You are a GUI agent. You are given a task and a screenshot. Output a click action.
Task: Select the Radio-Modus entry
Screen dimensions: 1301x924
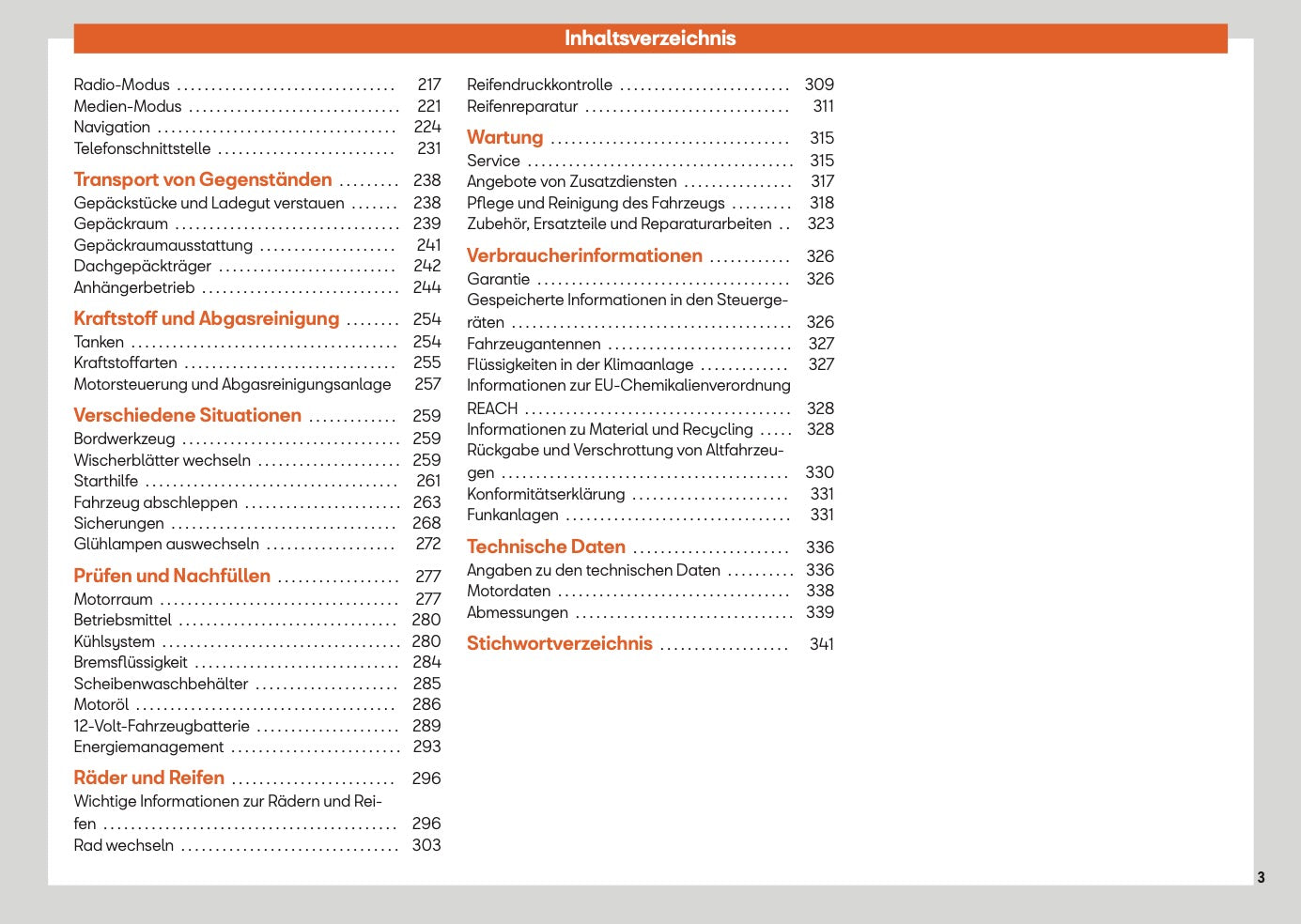(122, 85)
